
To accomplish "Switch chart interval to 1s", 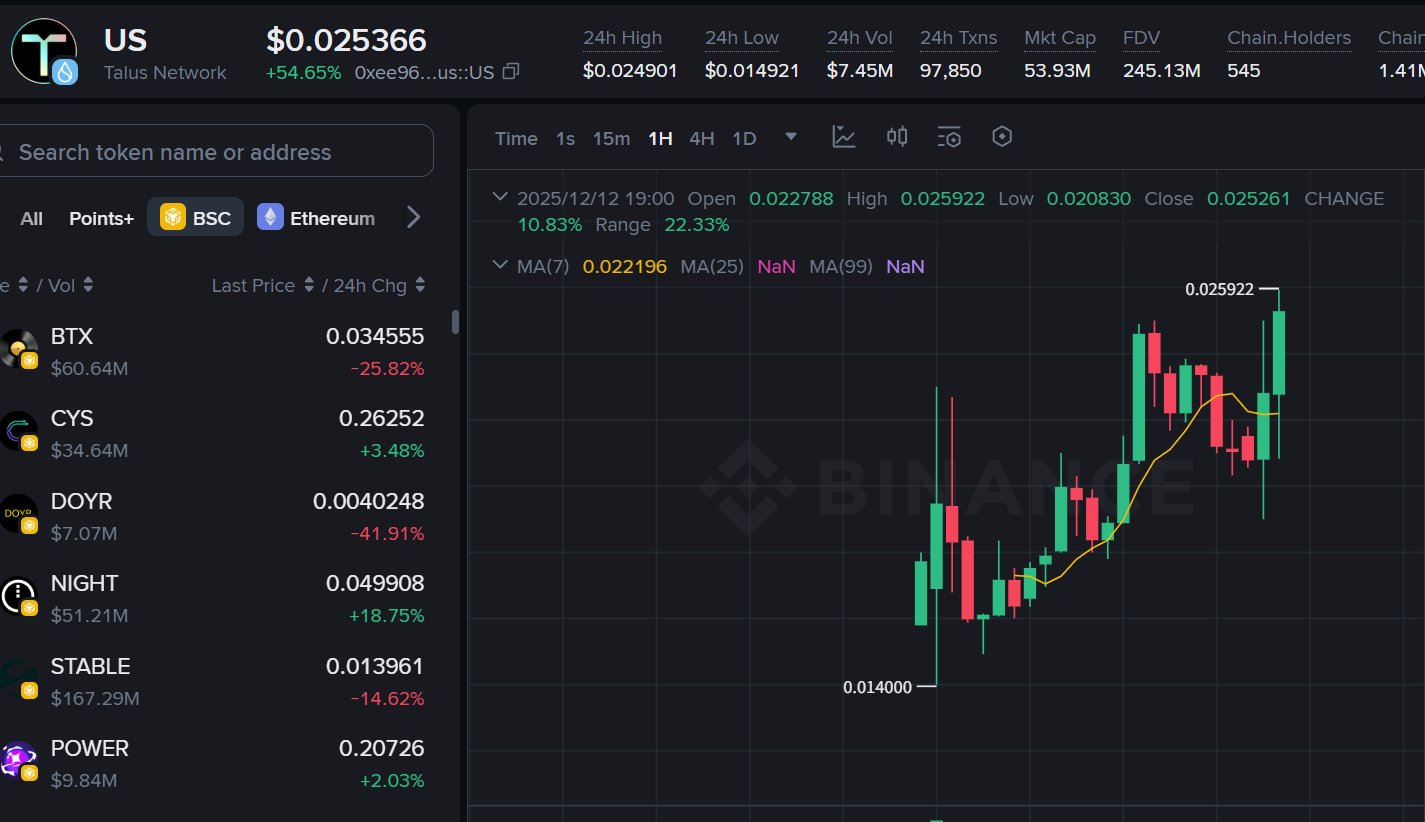I will coord(565,138).
